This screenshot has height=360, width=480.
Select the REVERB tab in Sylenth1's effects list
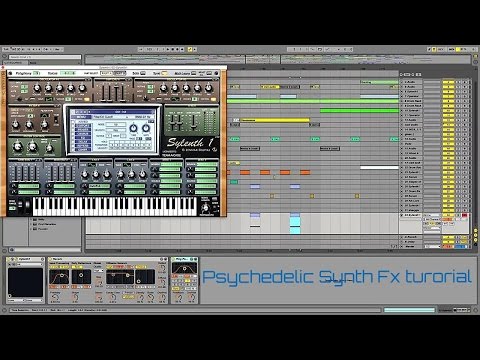point(83,146)
